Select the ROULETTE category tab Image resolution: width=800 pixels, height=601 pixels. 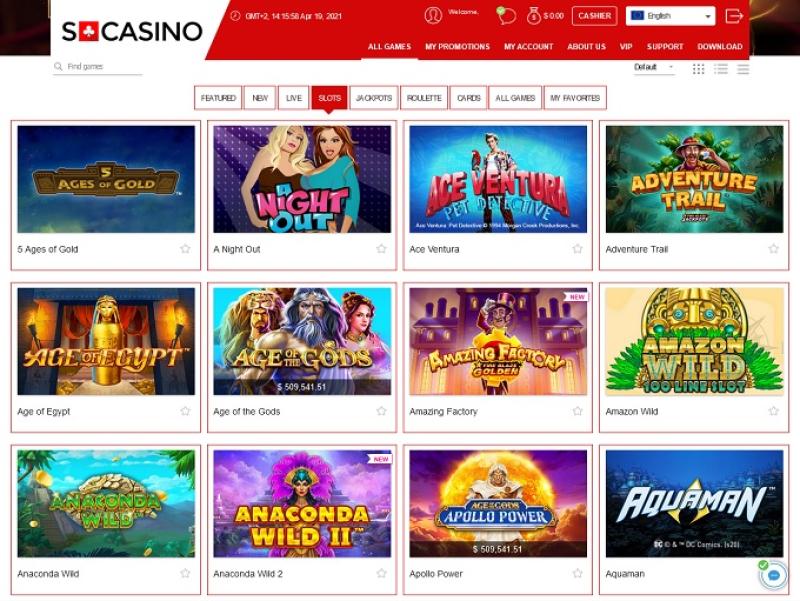424,98
